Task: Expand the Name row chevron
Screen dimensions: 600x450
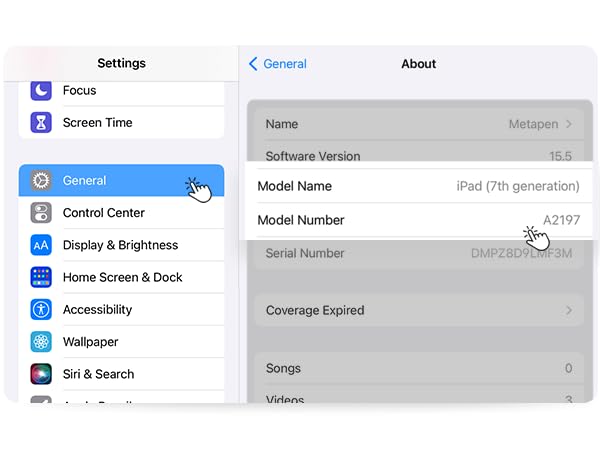Action: (569, 124)
